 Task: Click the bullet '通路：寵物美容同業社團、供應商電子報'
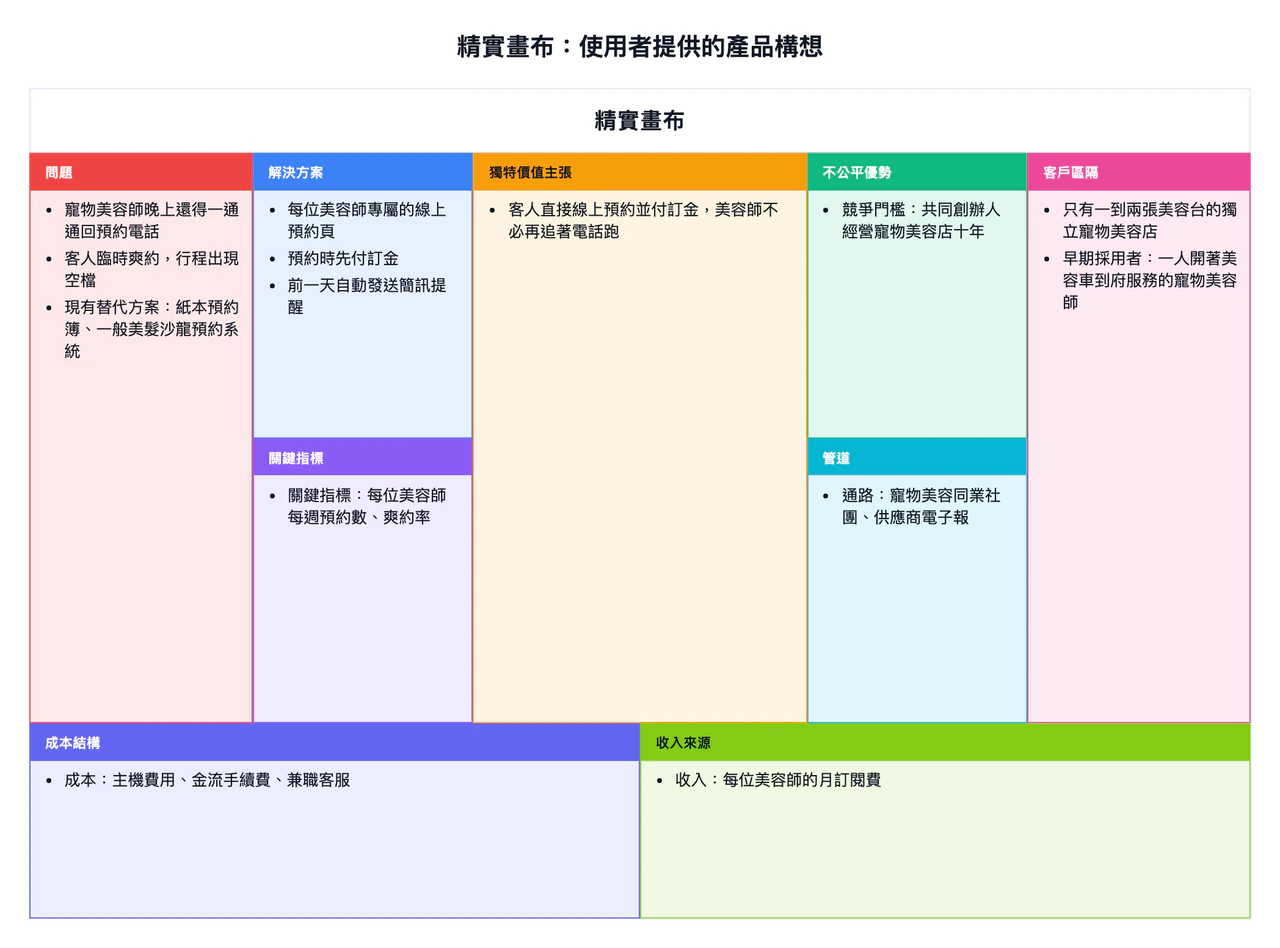click(x=921, y=506)
